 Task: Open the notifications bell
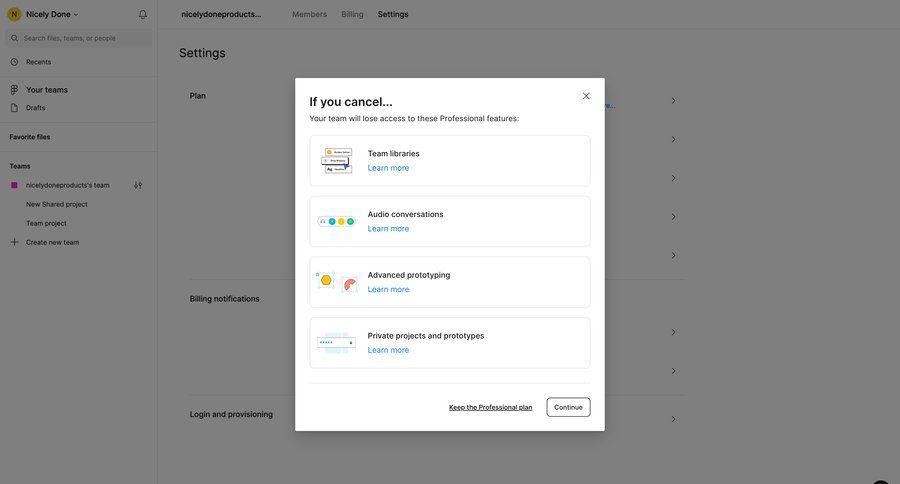pyautogui.click(x=143, y=14)
